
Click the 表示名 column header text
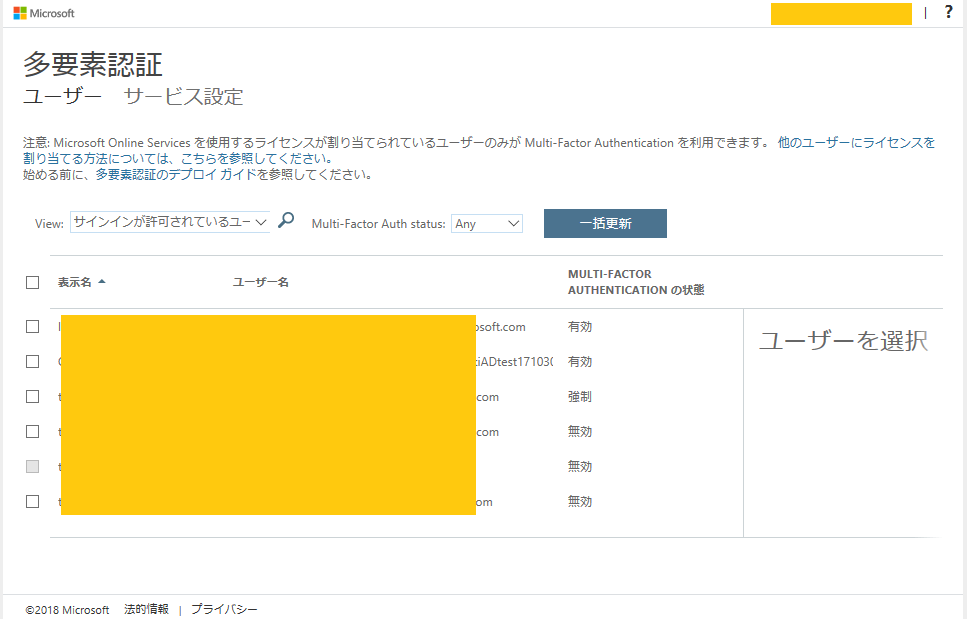tap(75, 282)
